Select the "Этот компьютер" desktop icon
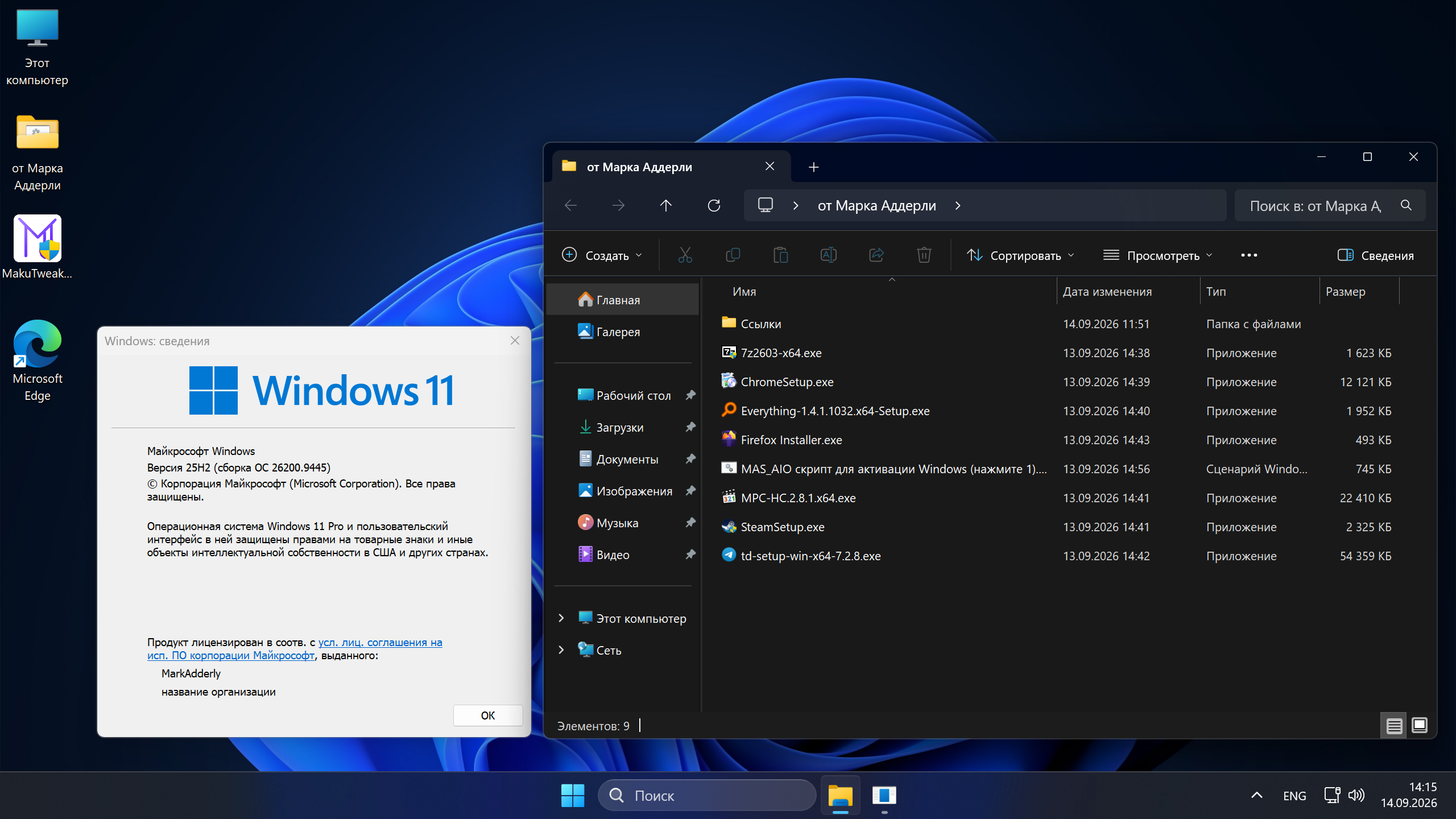Image resolution: width=1456 pixels, height=819 pixels. point(38,48)
